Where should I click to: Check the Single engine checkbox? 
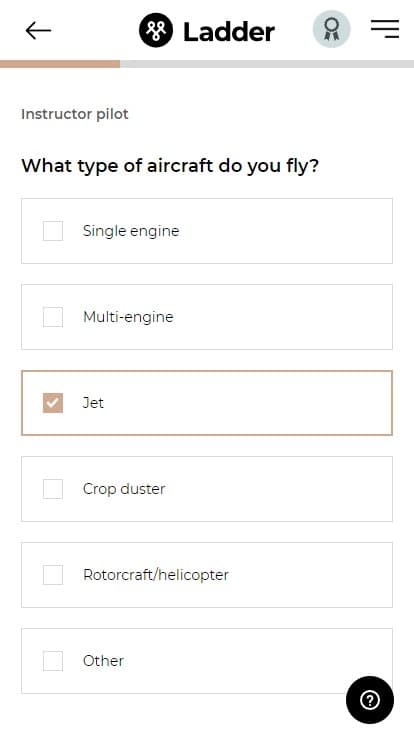coord(53,231)
